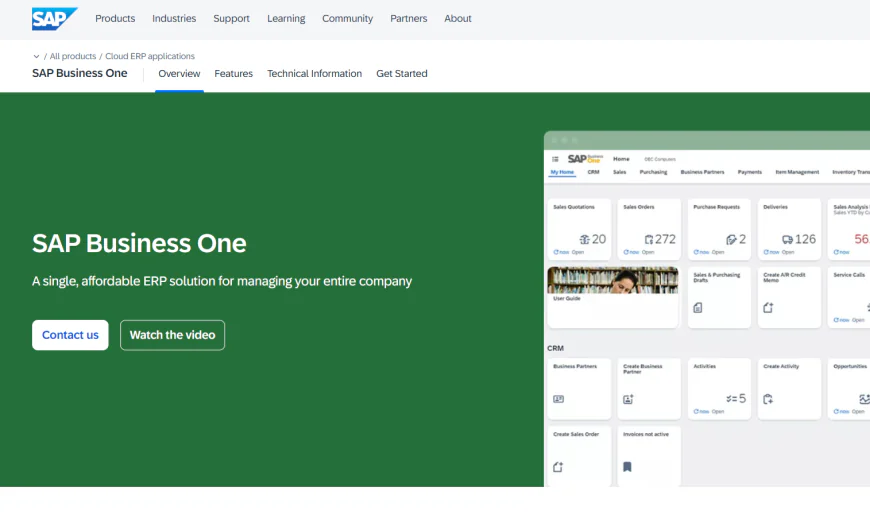Click the SAP Business One page title
This screenshot has width=870, height=518.
pyautogui.click(x=79, y=73)
